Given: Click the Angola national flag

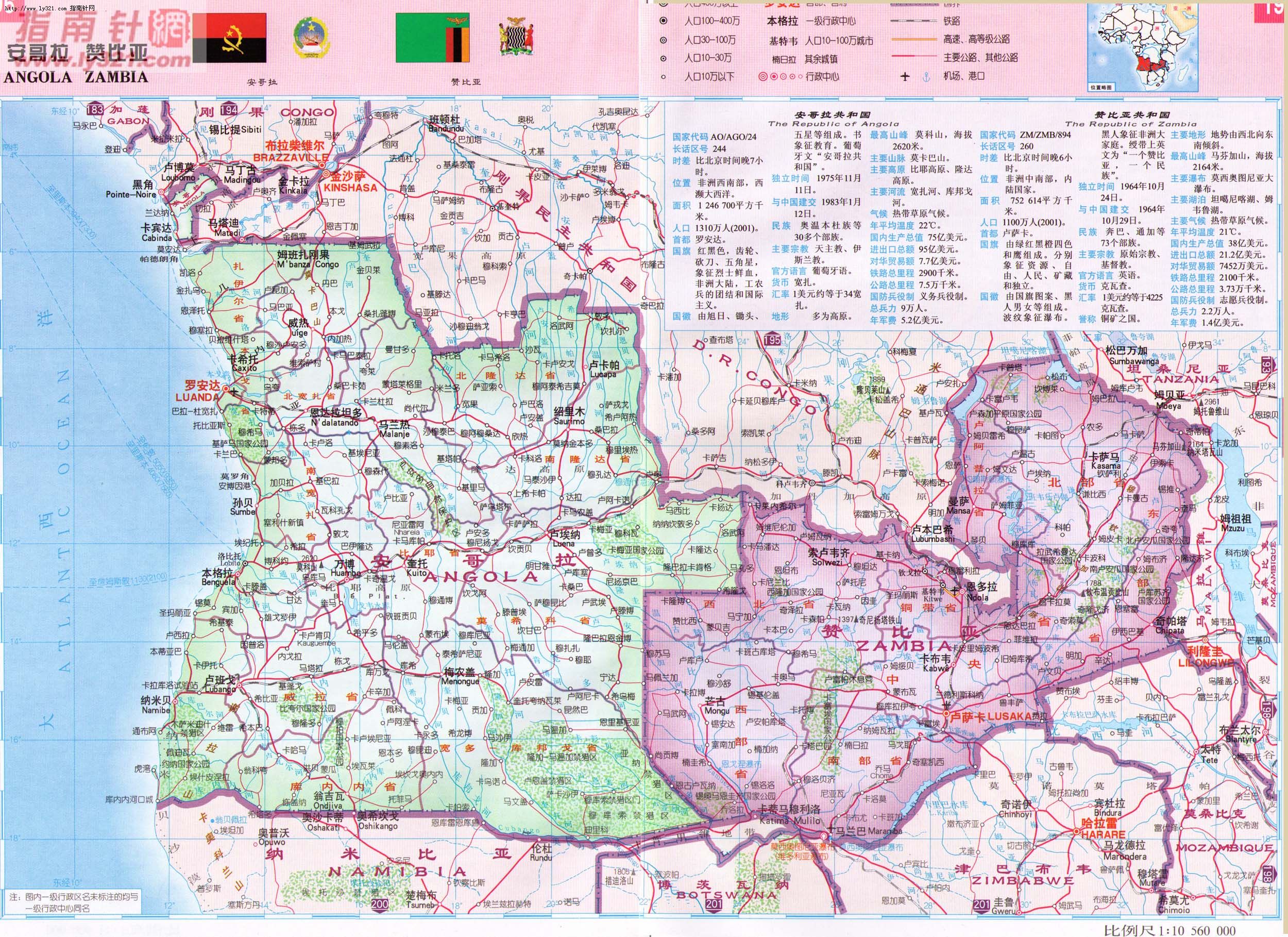Looking at the screenshot, I should (x=229, y=39).
